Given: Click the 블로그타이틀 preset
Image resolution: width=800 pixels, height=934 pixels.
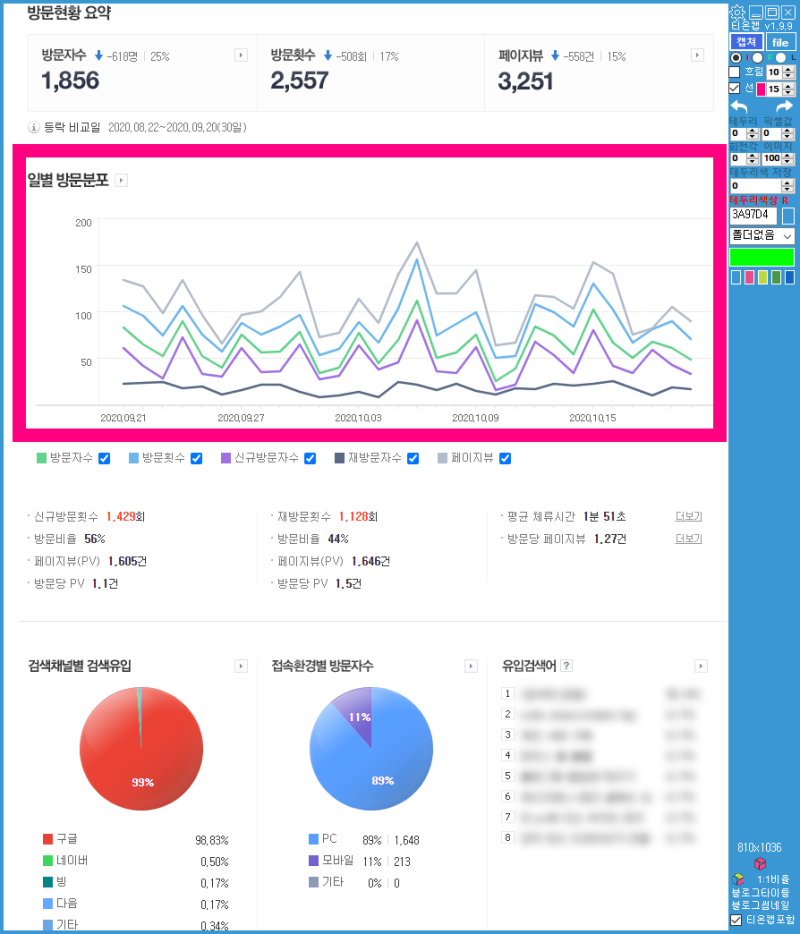Looking at the screenshot, I should (761, 892).
